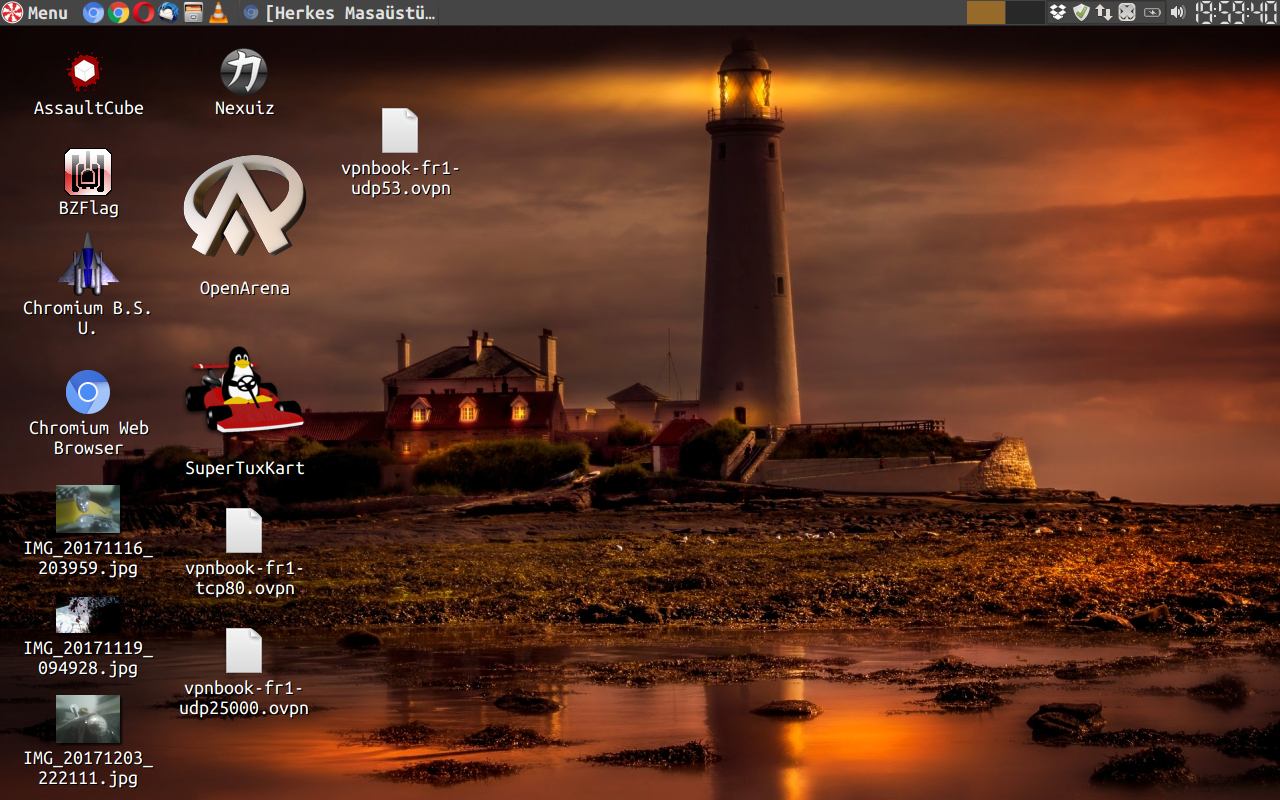Open the file manager panel launcher
The width and height of the screenshot is (1280, 800).
(193, 13)
